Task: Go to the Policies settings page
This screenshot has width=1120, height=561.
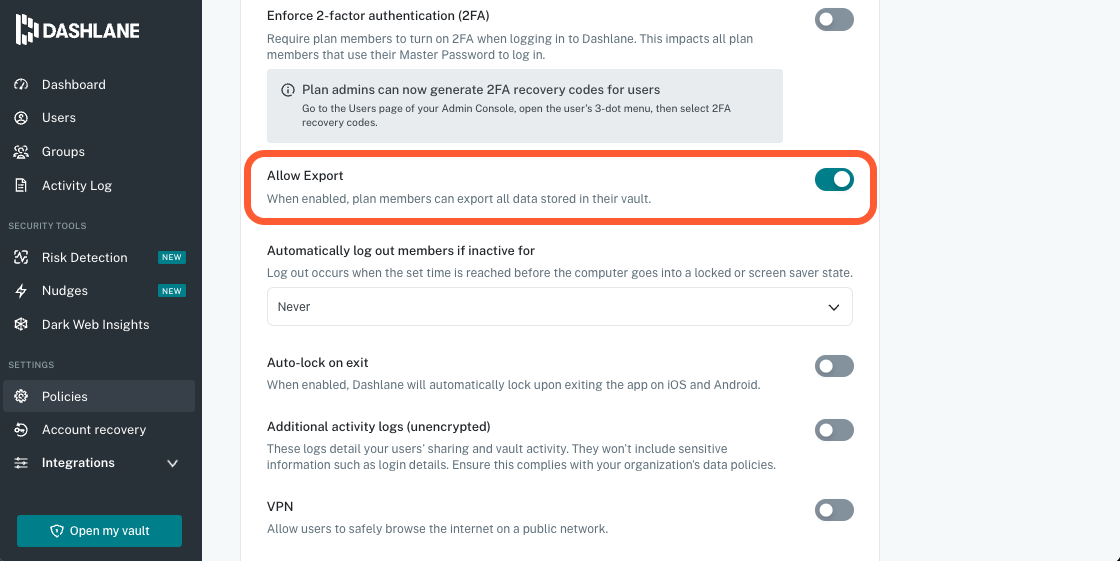Action: [x=65, y=397]
